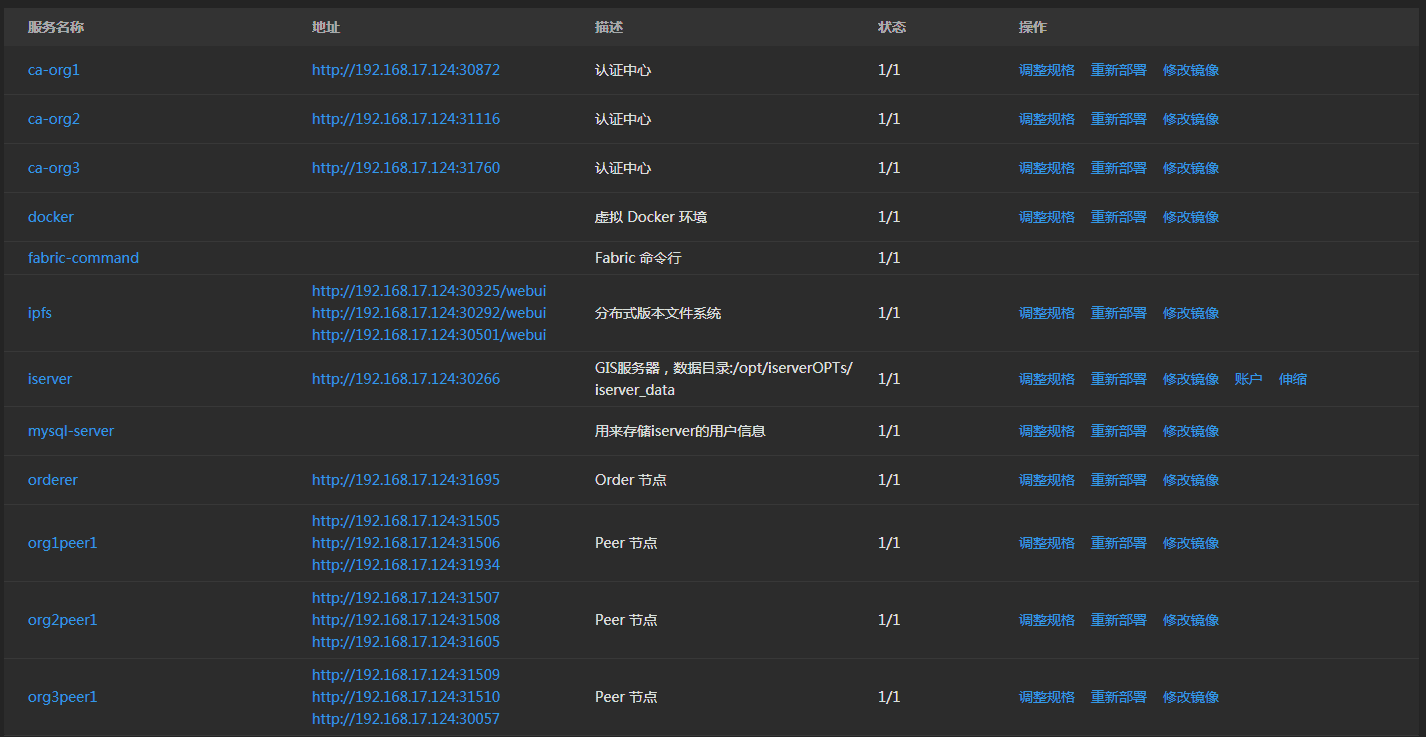Click 伸缩 for the iserver service
This screenshot has width=1426, height=737.
pyautogui.click(x=1292, y=379)
